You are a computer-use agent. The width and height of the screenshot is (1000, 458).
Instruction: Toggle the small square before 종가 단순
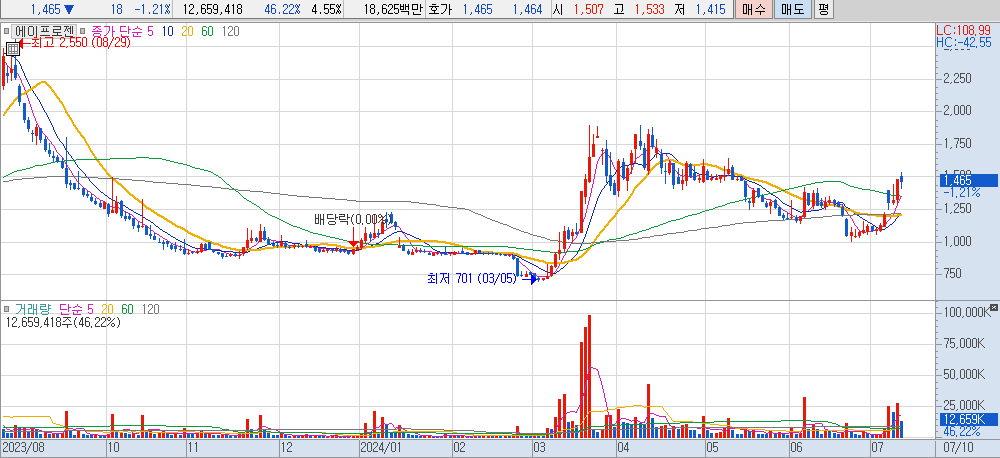tap(84, 31)
